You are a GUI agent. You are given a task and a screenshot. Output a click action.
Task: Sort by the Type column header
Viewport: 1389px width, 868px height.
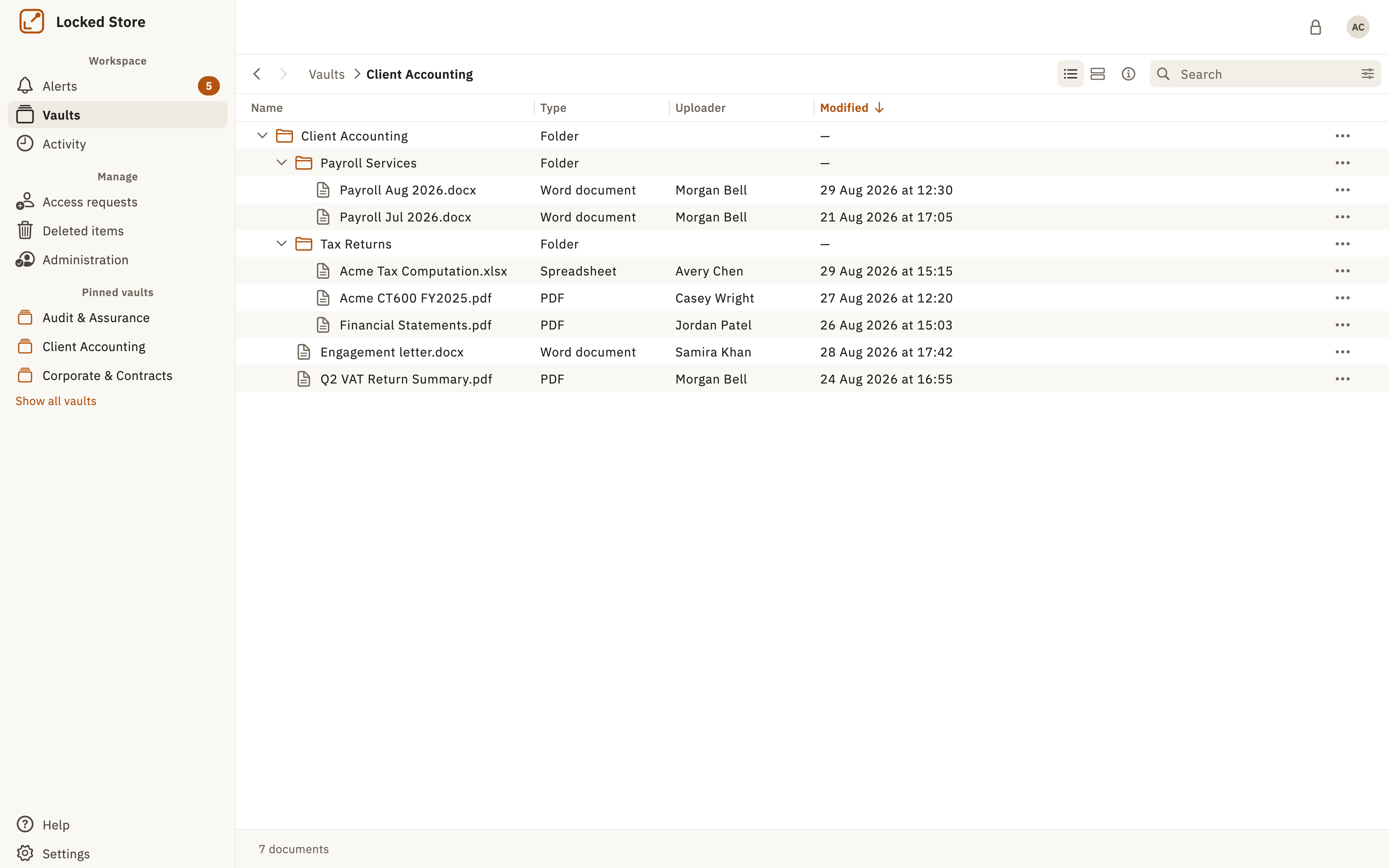click(553, 108)
